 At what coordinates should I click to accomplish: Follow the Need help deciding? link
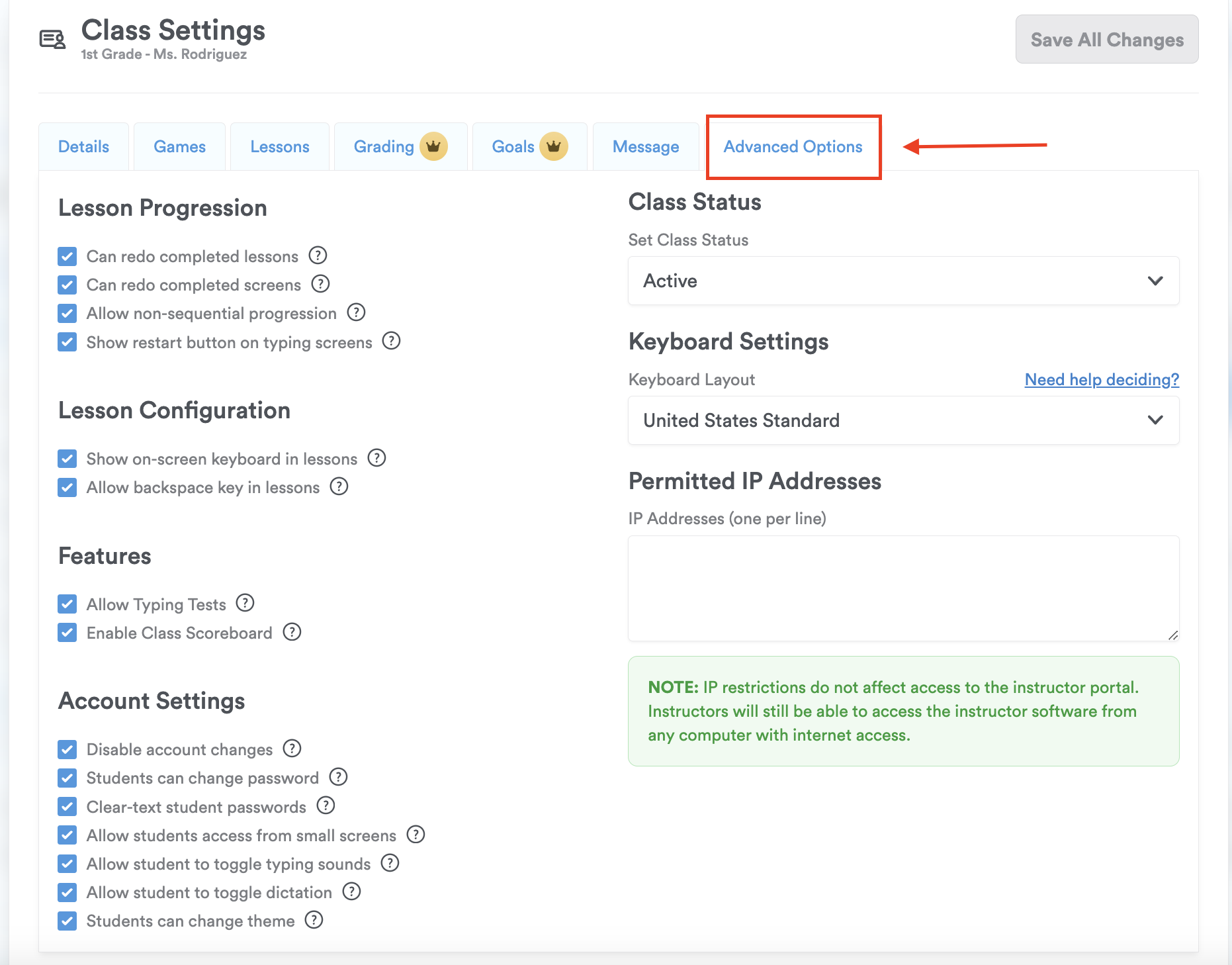(1102, 379)
